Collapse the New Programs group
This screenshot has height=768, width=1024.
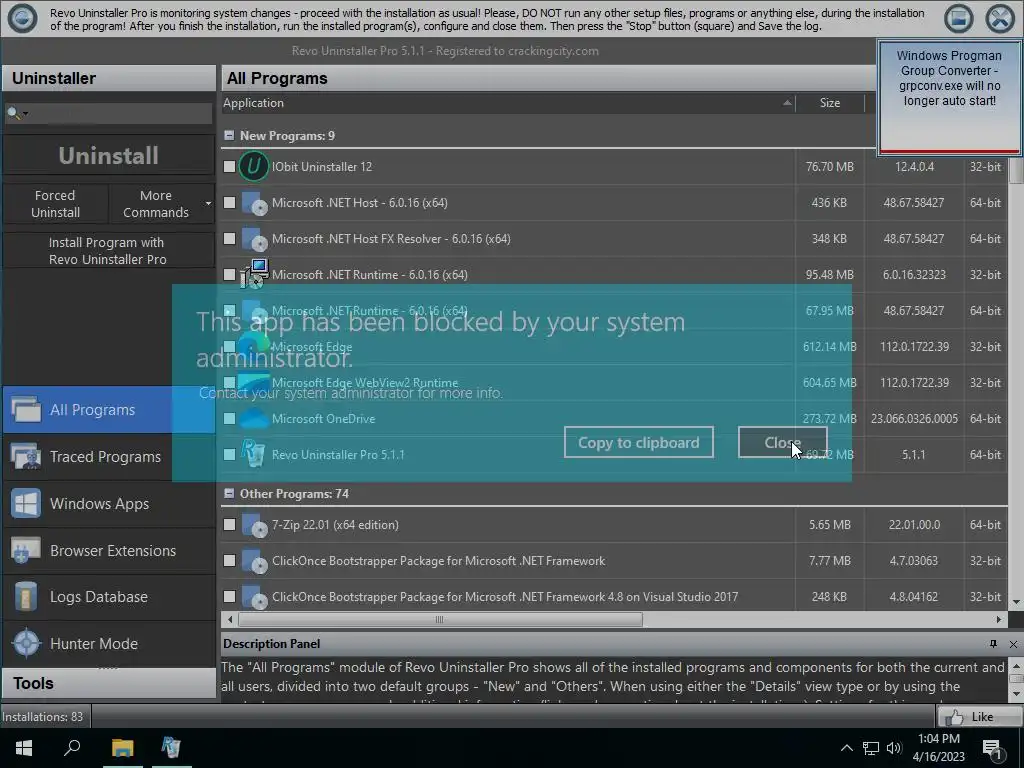click(x=229, y=135)
